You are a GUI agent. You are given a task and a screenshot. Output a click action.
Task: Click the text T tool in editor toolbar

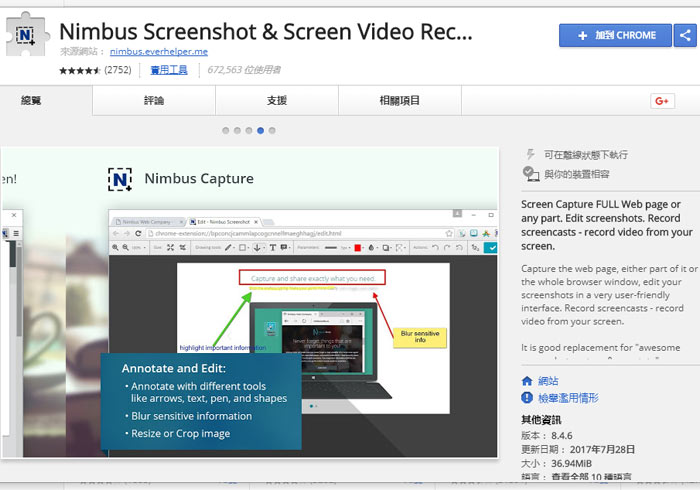click(x=272, y=247)
